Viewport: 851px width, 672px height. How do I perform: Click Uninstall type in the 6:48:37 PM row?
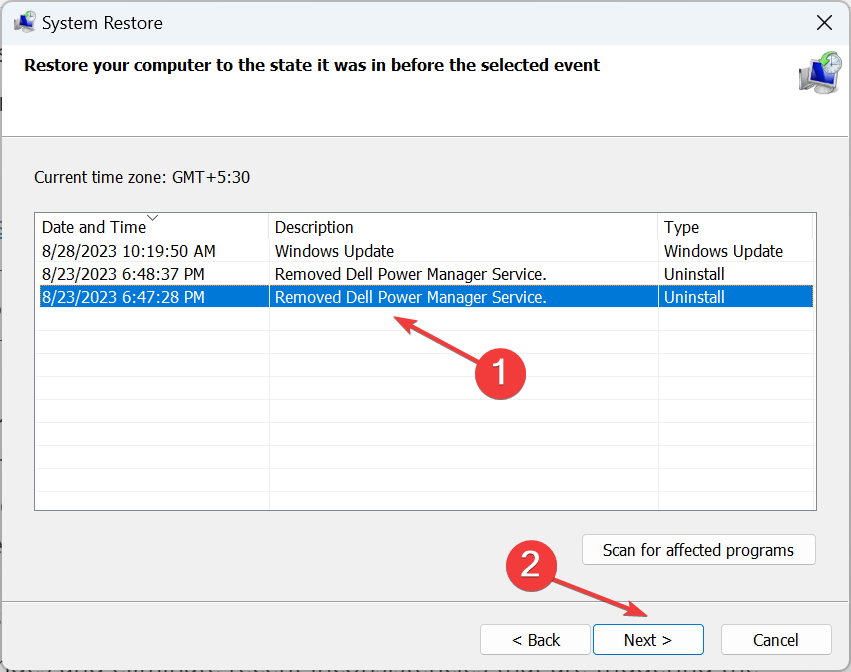click(x=694, y=274)
